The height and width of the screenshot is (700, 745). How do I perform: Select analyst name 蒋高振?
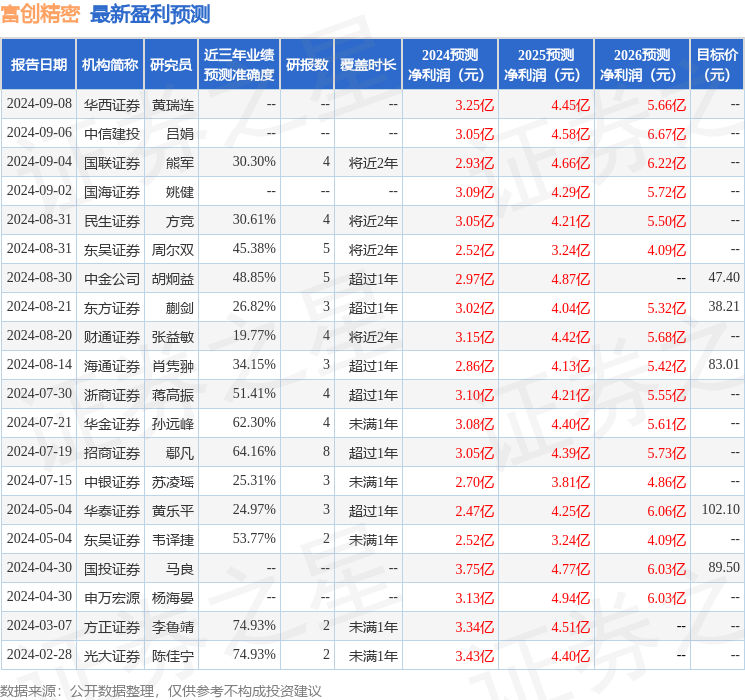click(172, 395)
